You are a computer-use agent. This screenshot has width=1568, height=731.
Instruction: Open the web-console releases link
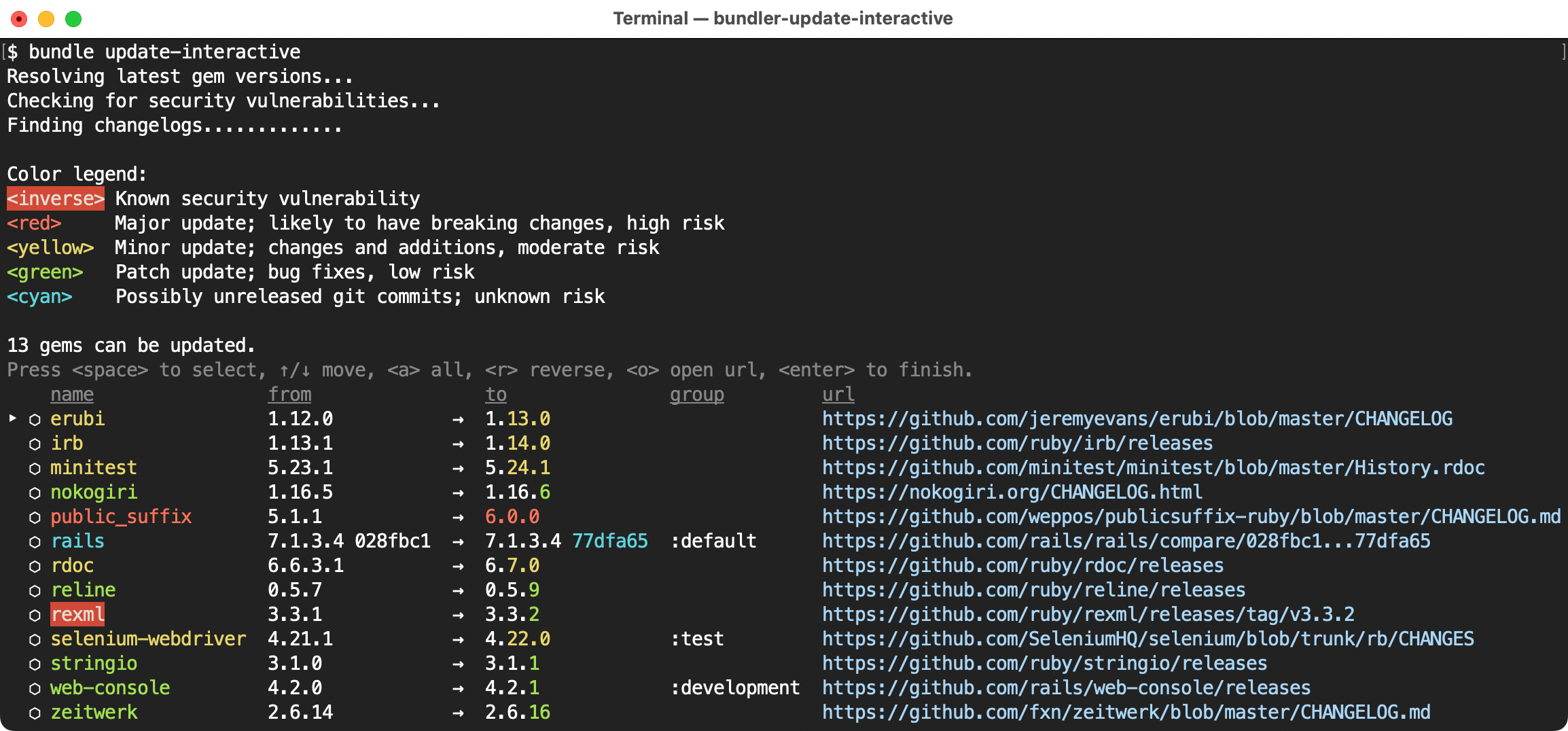[x=1066, y=688]
